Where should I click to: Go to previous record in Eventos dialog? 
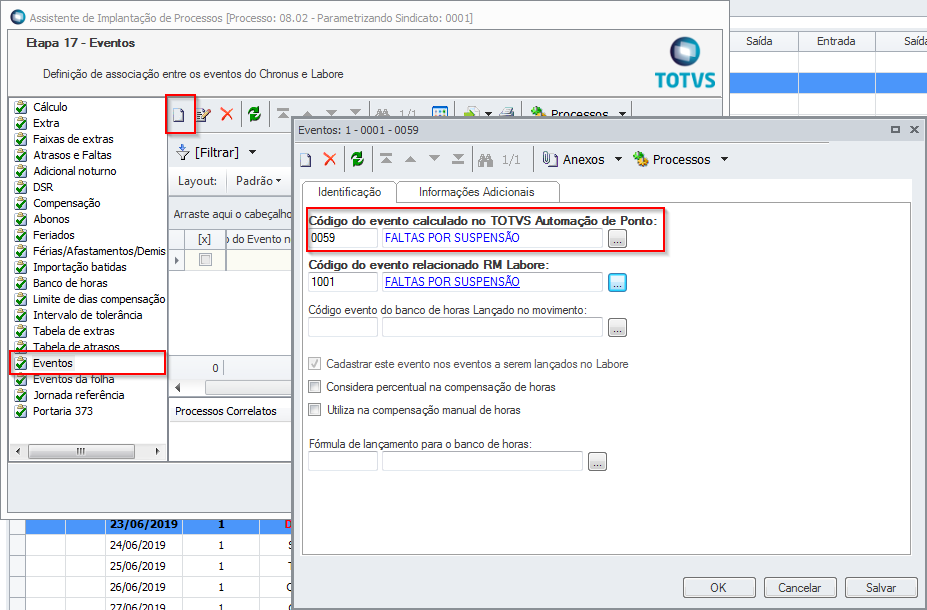tap(410, 159)
